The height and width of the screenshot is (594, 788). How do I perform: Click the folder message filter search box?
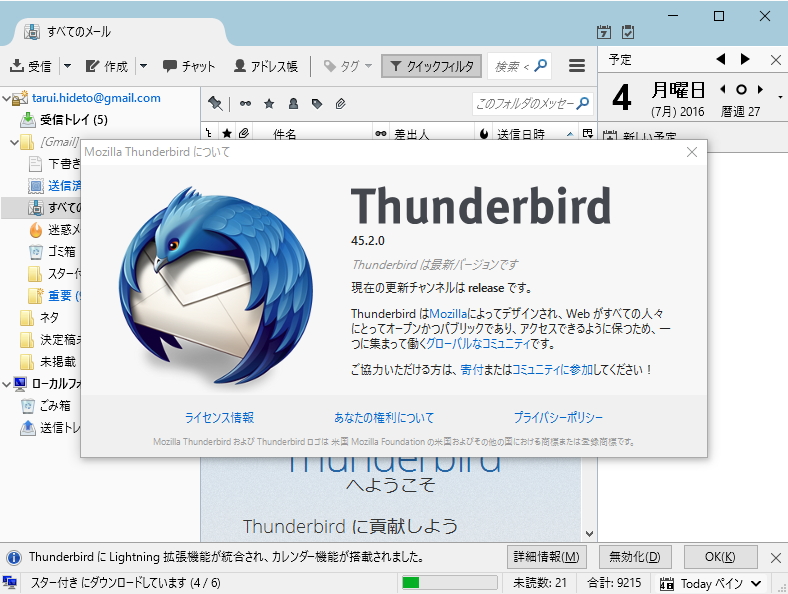[x=532, y=104]
